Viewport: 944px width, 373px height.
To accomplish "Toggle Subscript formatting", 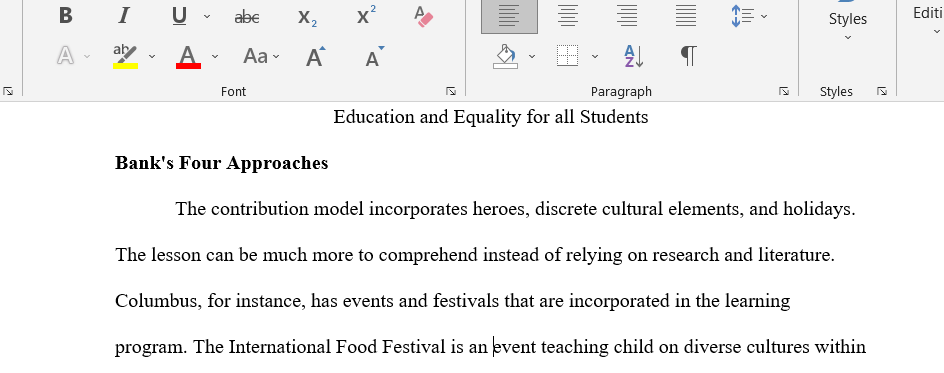I will click(x=307, y=17).
